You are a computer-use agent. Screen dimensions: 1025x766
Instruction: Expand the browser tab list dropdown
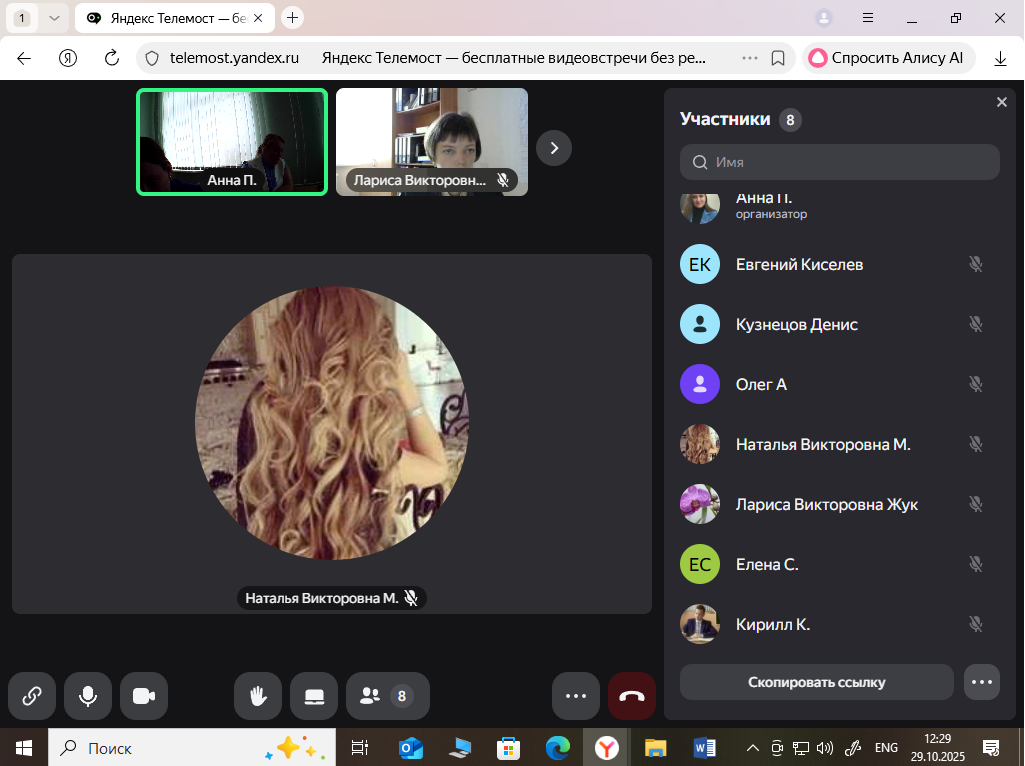[54, 17]
